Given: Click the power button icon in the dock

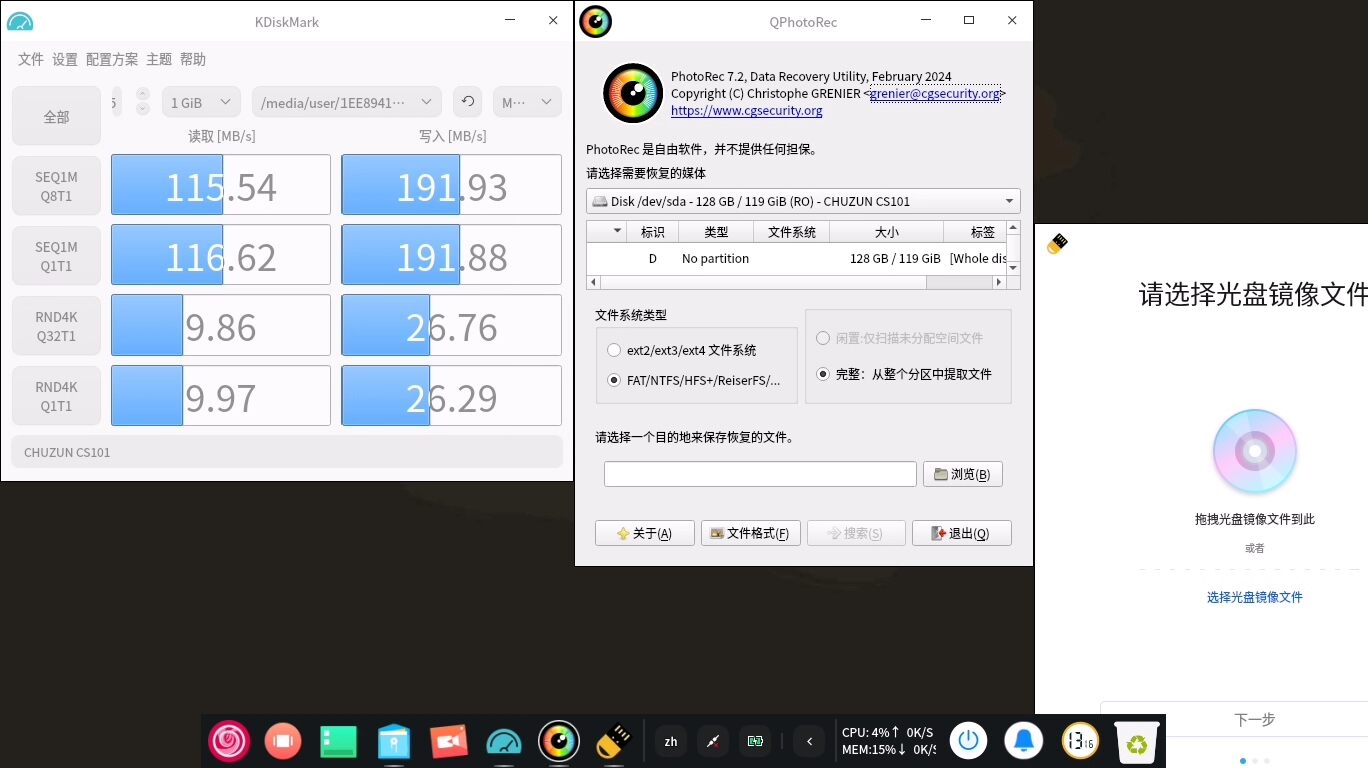Looking at the screenshot, I should (x=968, y=741).
